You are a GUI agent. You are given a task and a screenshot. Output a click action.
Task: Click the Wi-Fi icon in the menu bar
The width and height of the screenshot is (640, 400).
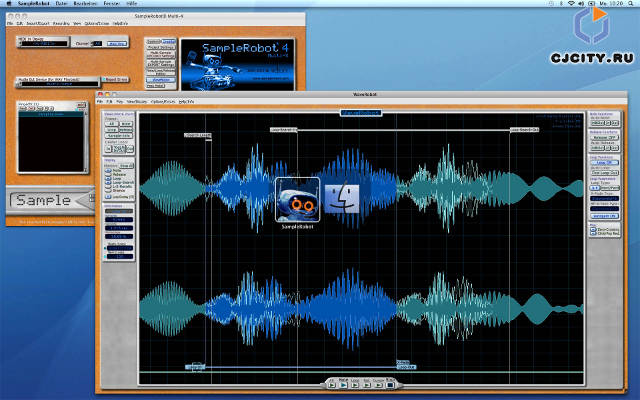[x=571, y=3]
